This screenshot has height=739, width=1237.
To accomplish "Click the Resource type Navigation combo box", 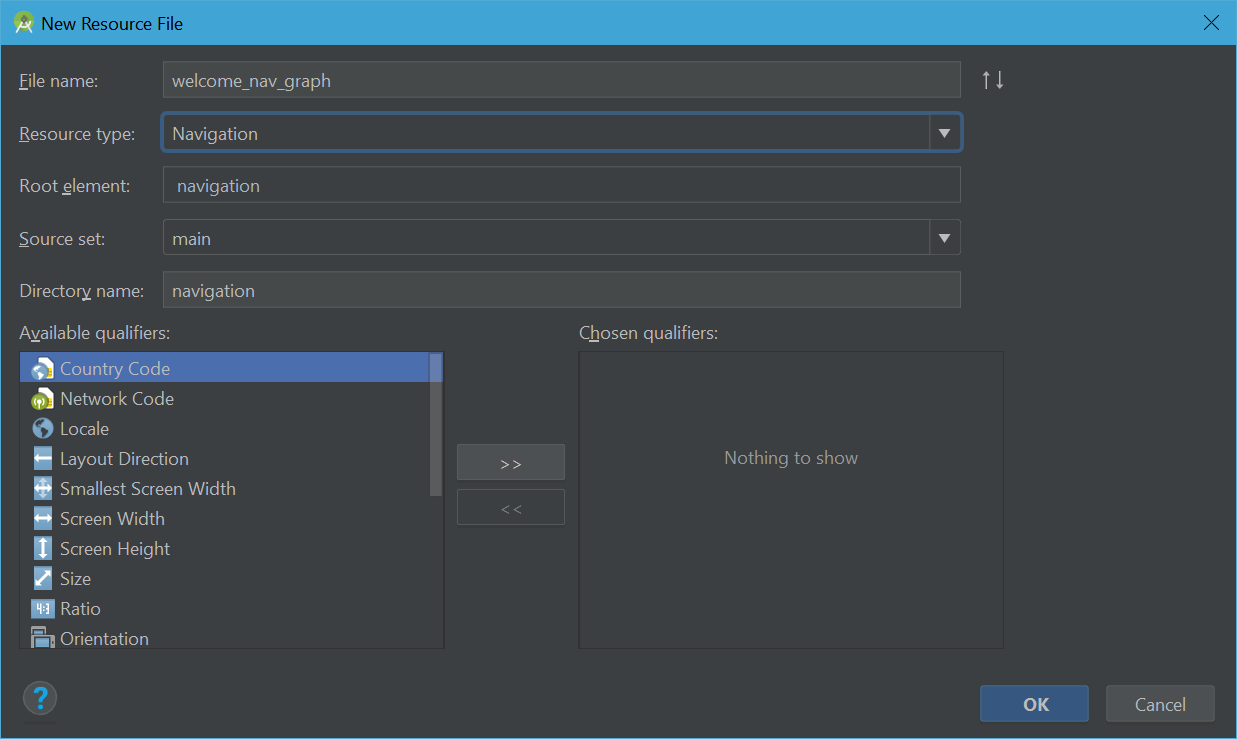I will coord(562,133).
